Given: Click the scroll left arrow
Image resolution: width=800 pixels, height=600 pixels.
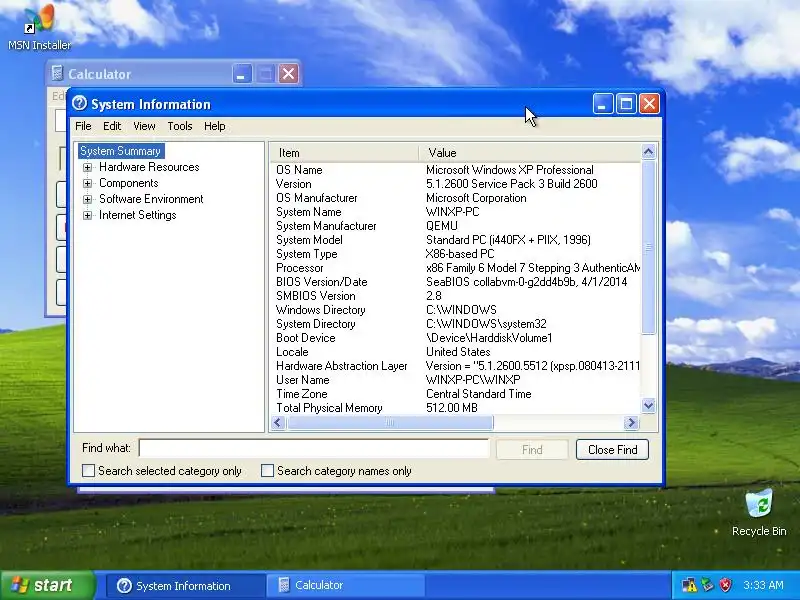Looking at the screenshot, I should pyautogui.click(x=278, y=422).
